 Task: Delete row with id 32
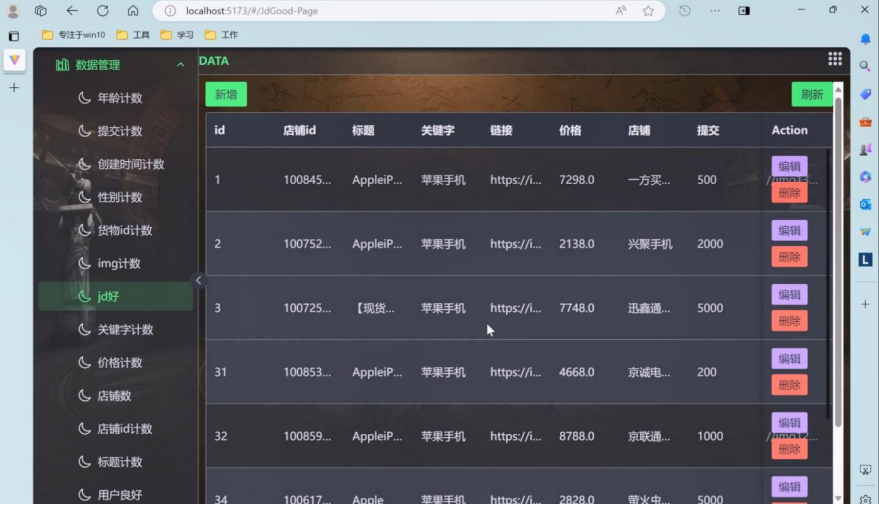789,449
